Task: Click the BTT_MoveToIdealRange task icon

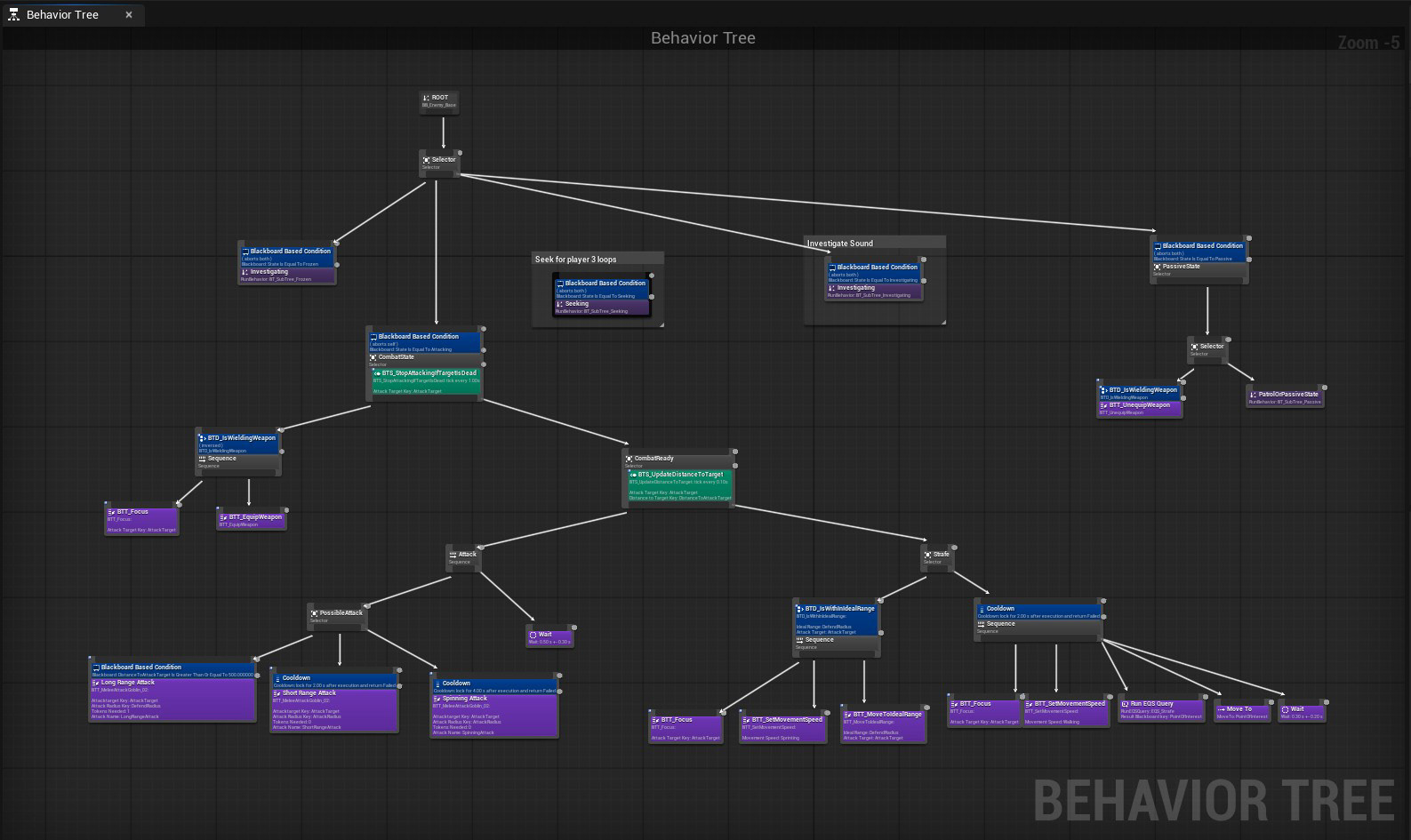Action: pos(848,715)
